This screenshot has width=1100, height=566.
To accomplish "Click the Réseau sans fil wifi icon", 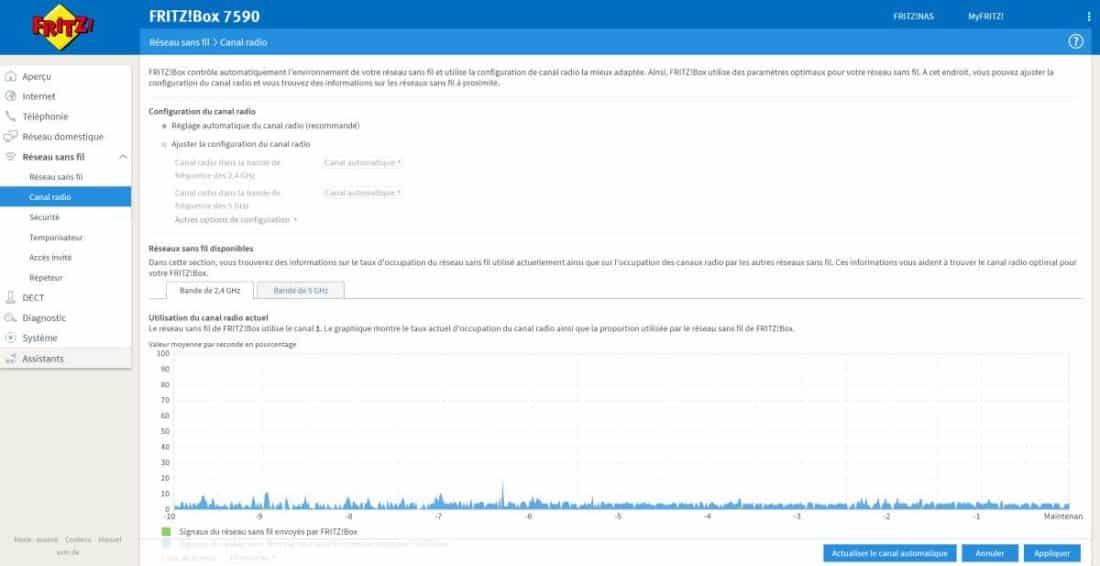I will [x=11, y=156].
